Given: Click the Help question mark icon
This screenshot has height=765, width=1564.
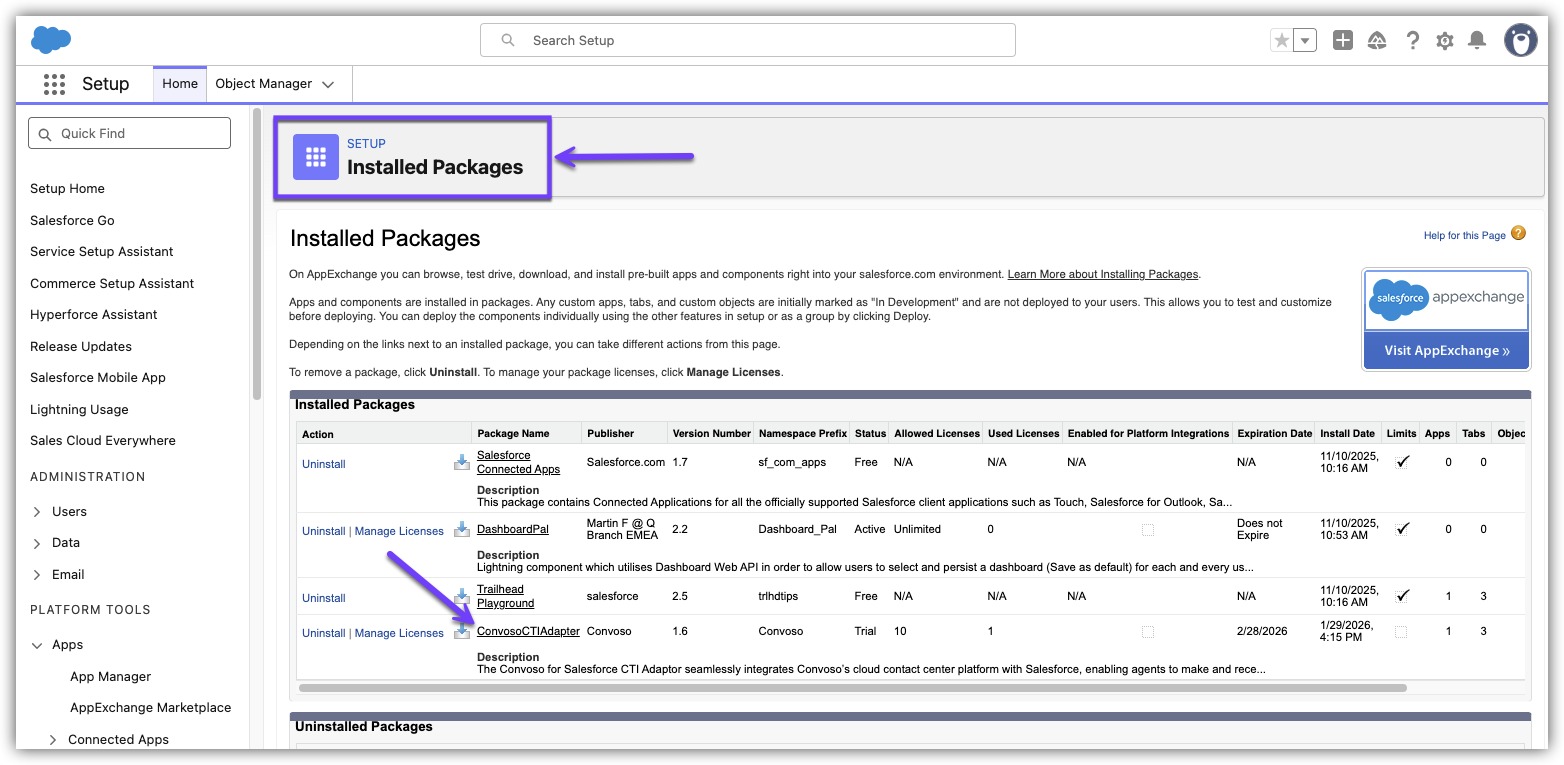Looking at the screenshot, I should click(x=1412, y=40).
